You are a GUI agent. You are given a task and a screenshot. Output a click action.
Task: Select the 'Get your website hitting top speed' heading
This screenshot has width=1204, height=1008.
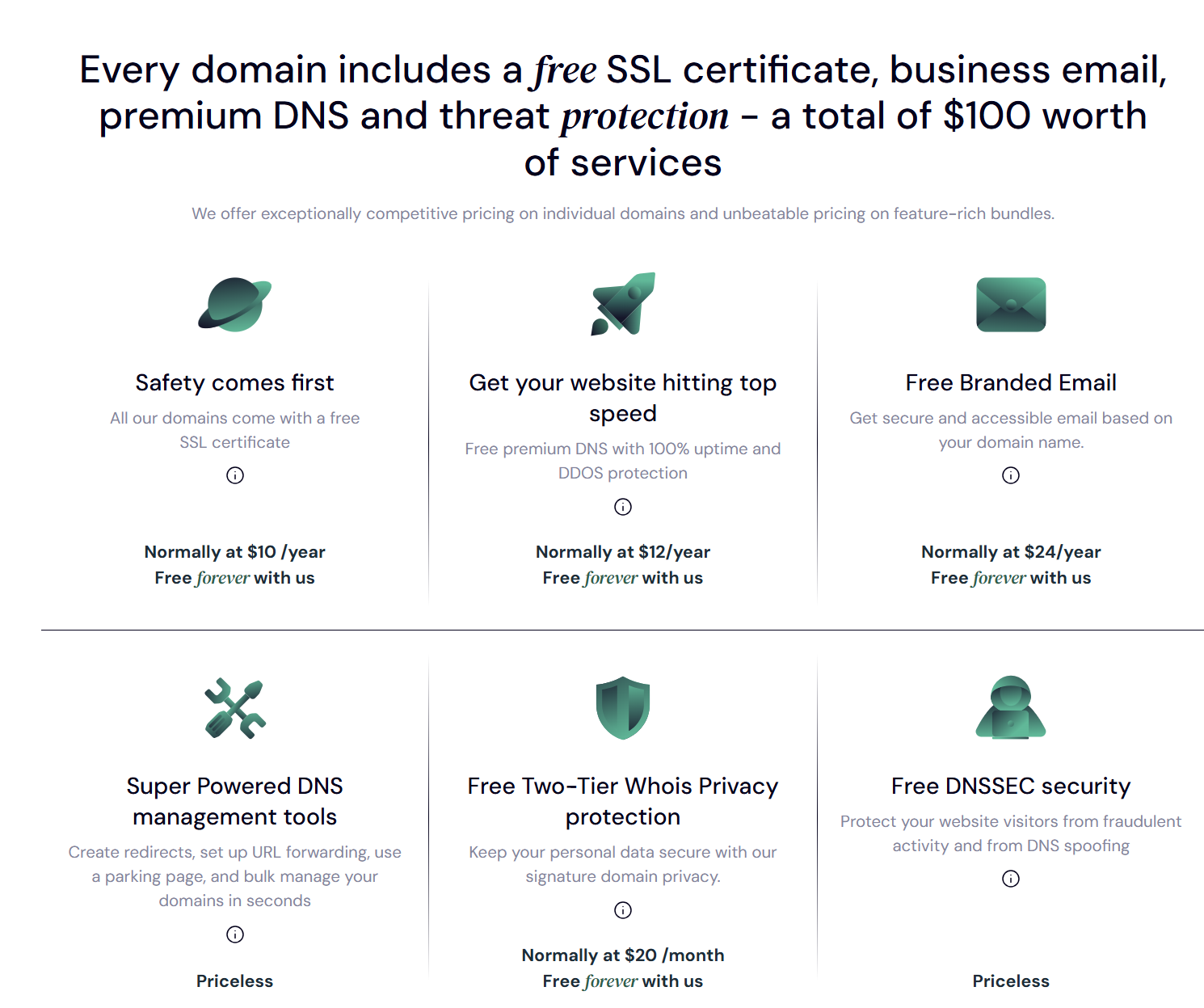(x=623, y=398)
